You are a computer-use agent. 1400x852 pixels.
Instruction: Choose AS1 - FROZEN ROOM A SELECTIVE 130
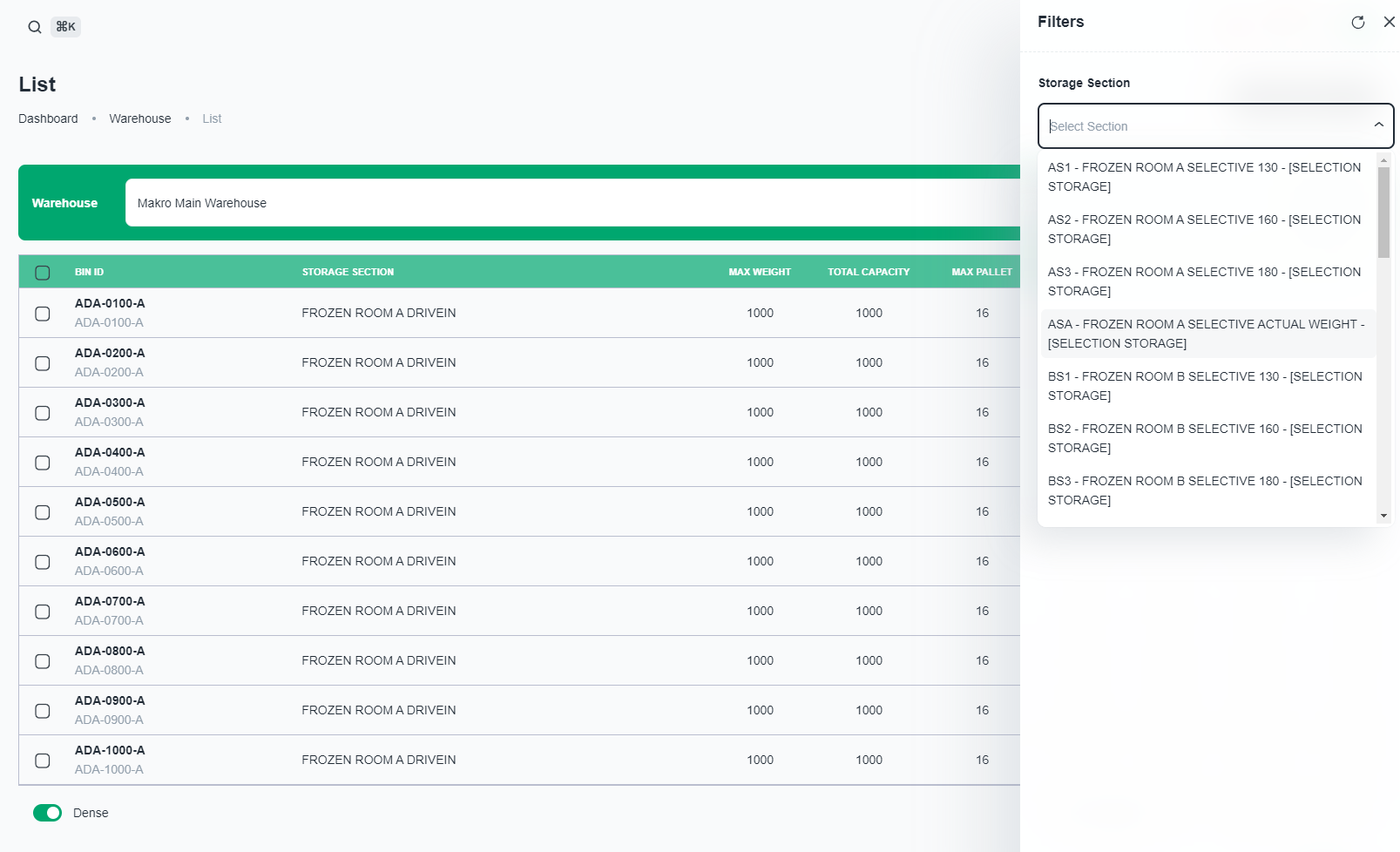pyautogui.click(x=1206, y=177)
